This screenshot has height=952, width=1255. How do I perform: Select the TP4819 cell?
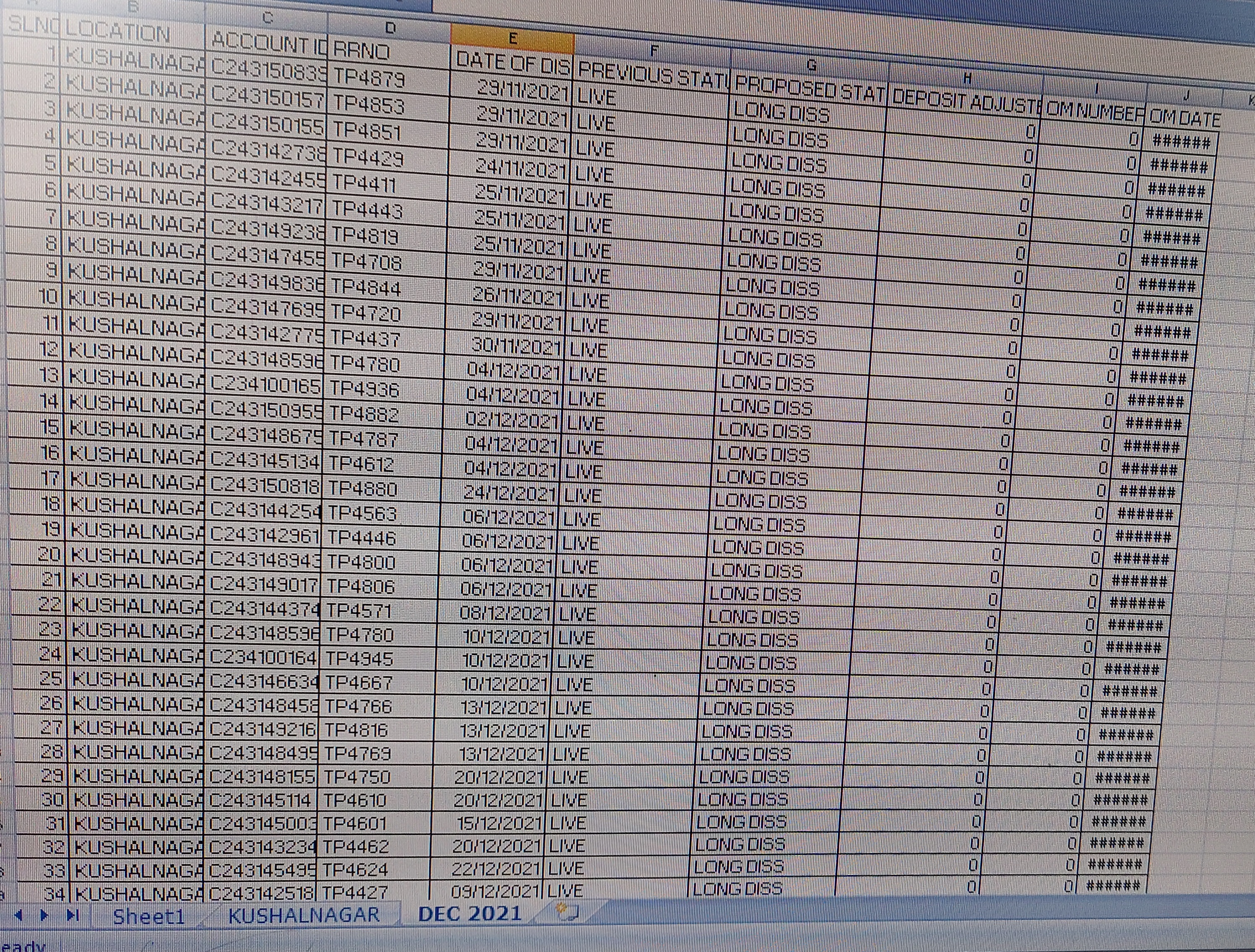(386, 236)
